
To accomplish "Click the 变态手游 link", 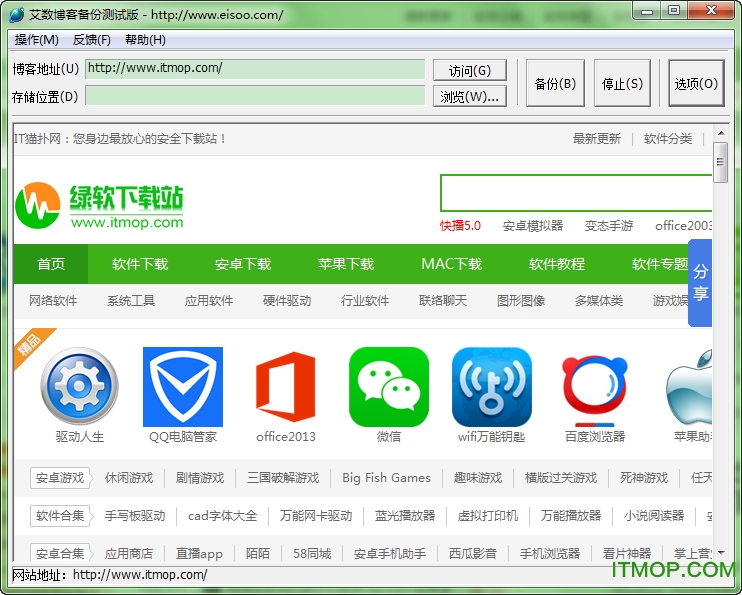I will click(609, 226).
